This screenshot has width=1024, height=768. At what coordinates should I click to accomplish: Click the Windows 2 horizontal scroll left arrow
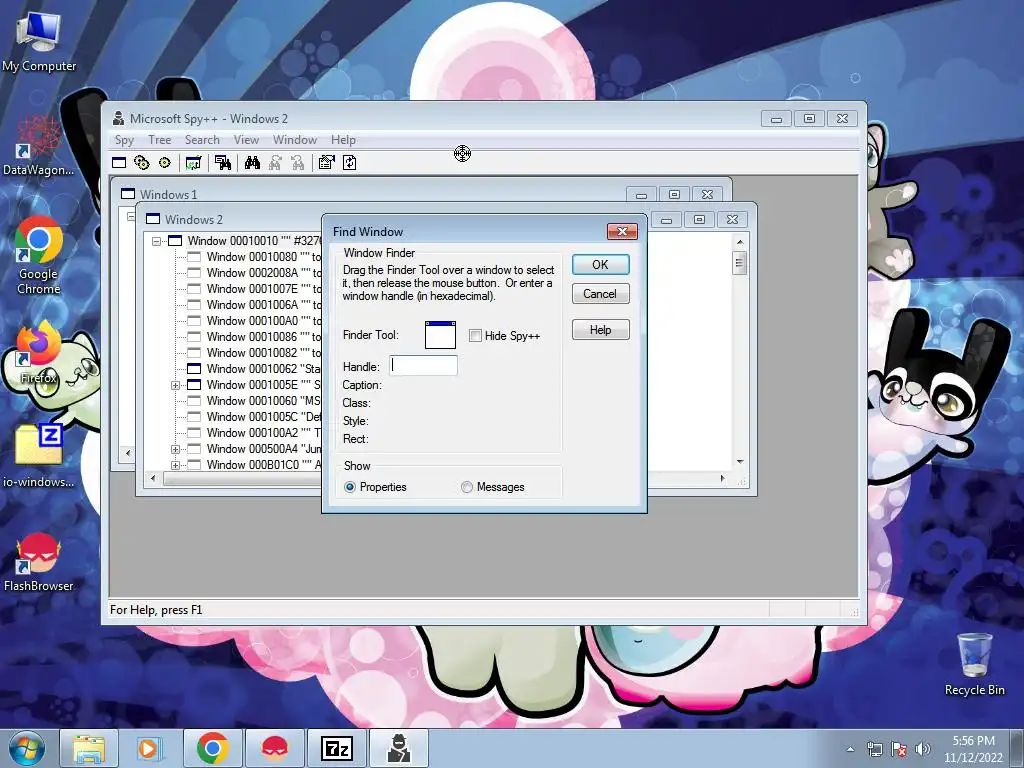coord(153,479)
